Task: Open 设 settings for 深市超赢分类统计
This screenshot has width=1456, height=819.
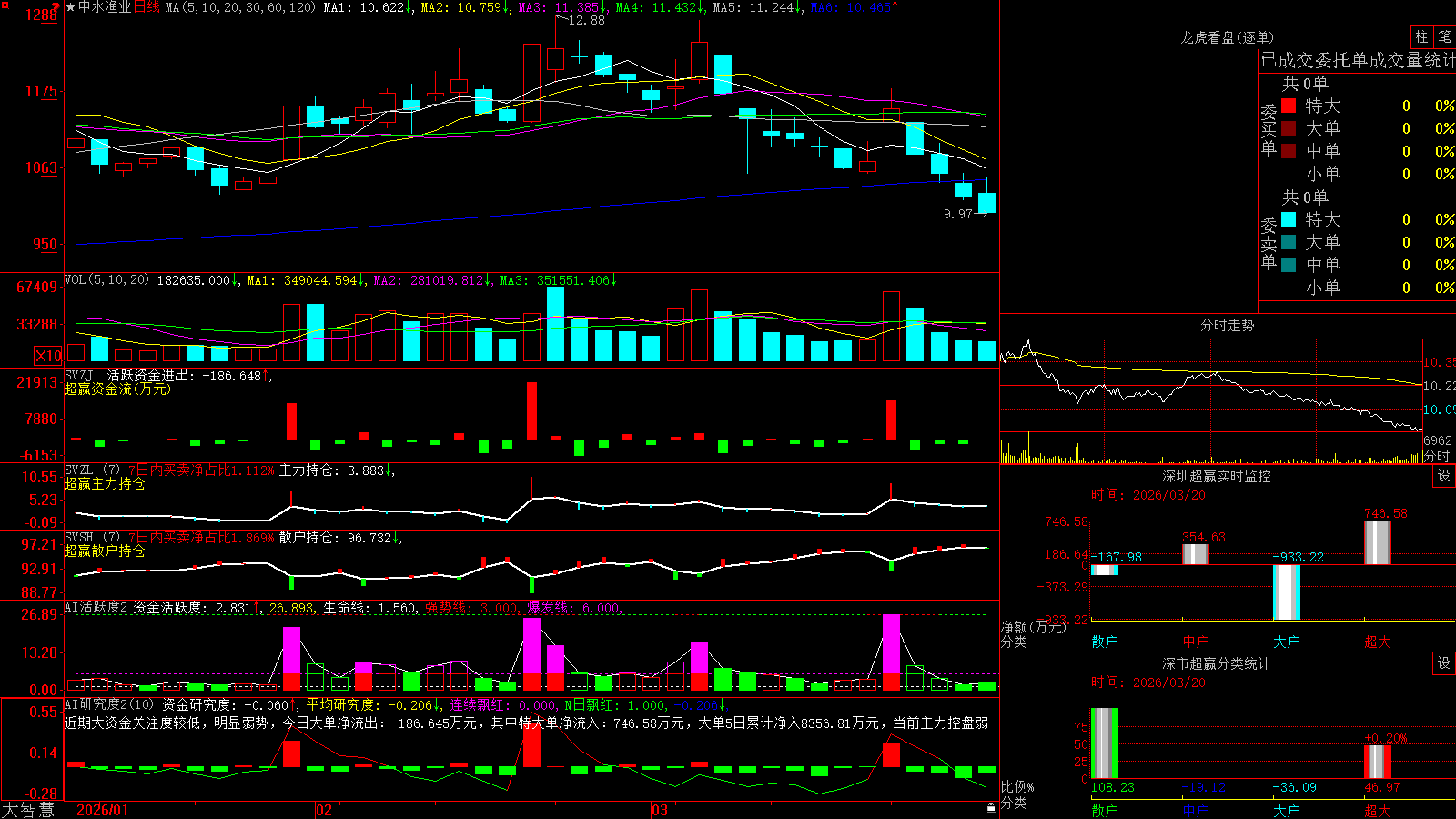Action: [1444, 663]
